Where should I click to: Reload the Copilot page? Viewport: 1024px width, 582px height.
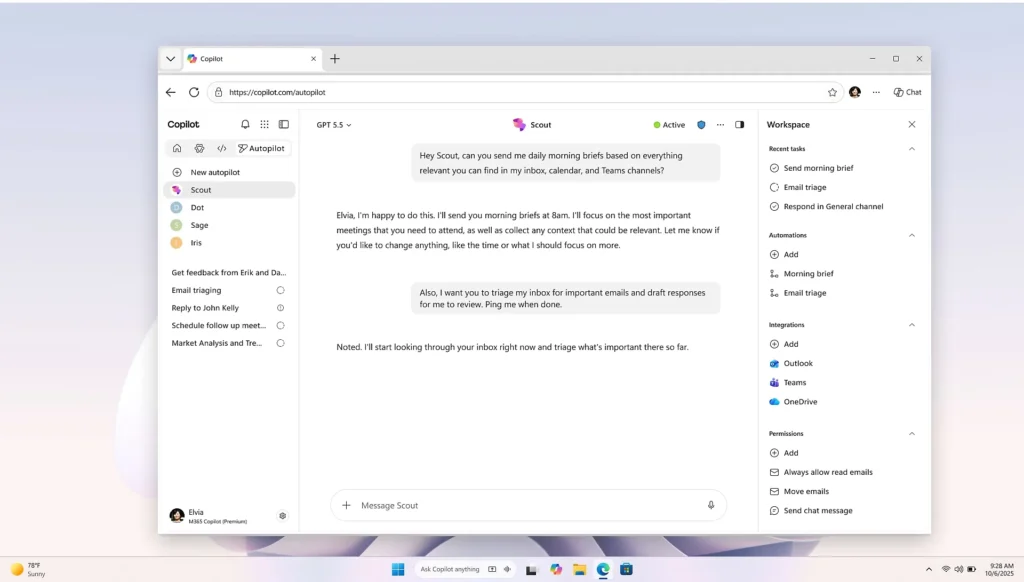(194, 92)
